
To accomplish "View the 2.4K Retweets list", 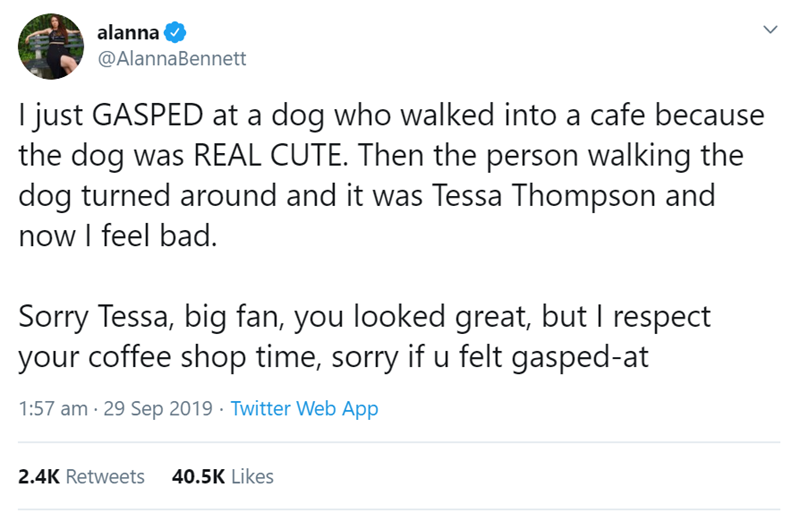I will [82, 477].
